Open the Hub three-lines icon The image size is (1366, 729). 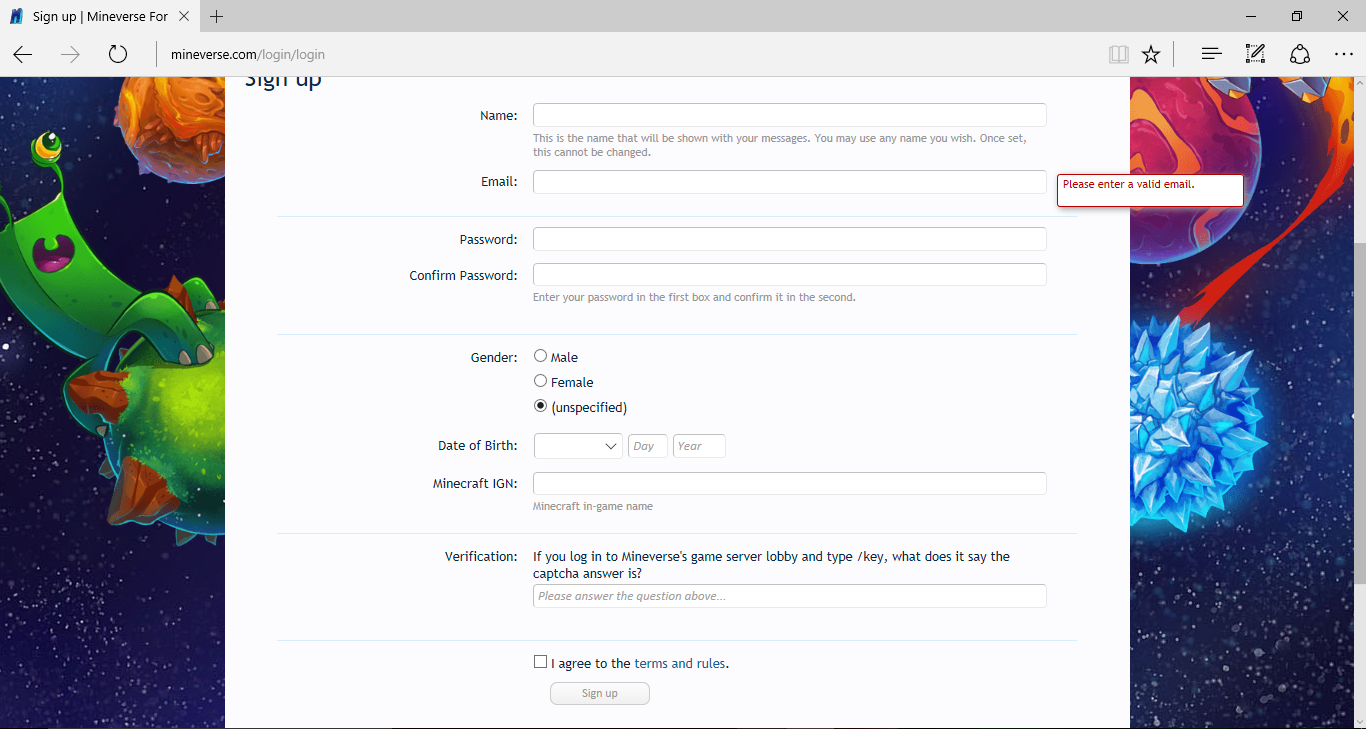point(1212,55)
